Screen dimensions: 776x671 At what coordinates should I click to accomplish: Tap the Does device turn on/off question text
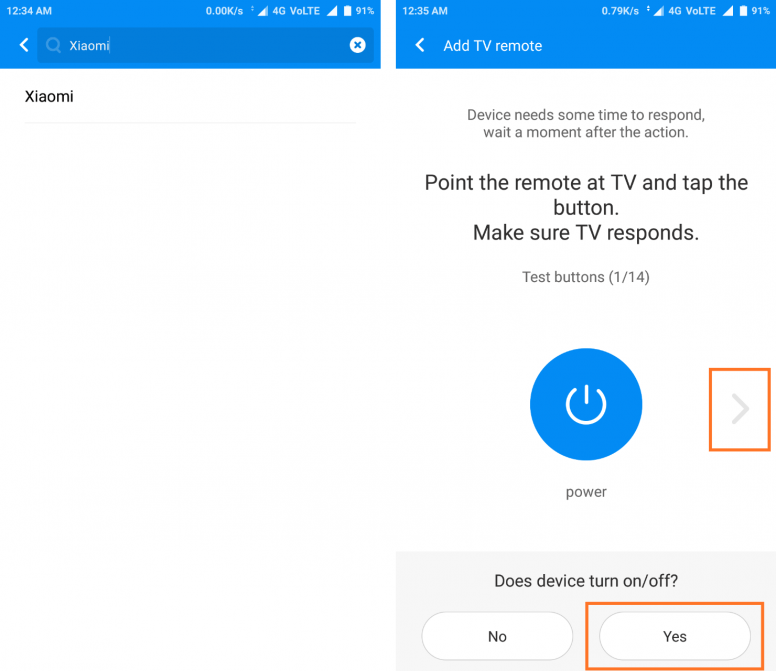point(585,581)
